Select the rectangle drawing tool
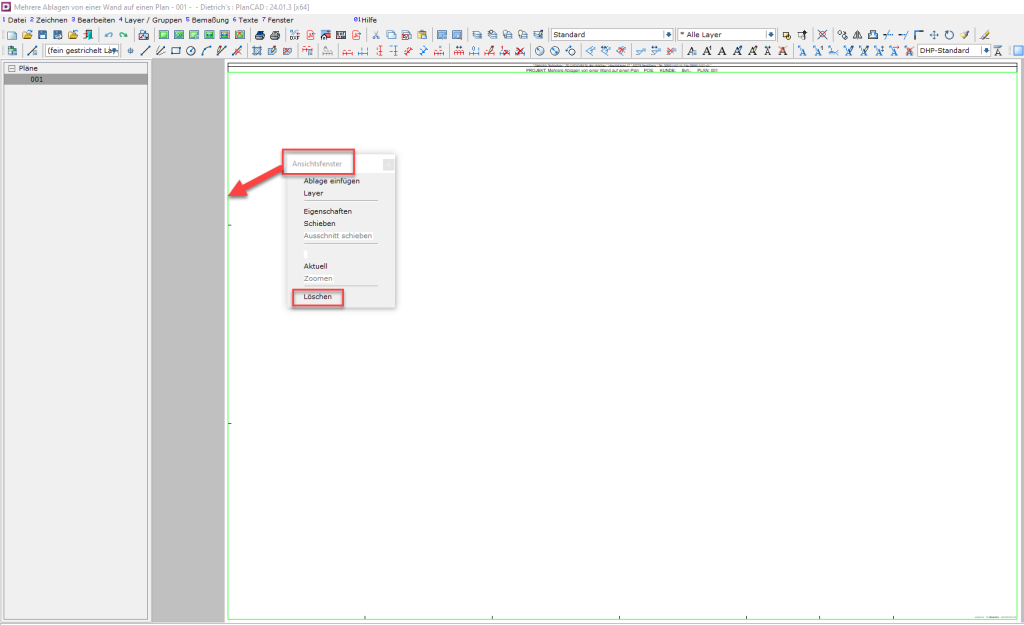This screenshot has width=1024, height=625. coord(175,50)
